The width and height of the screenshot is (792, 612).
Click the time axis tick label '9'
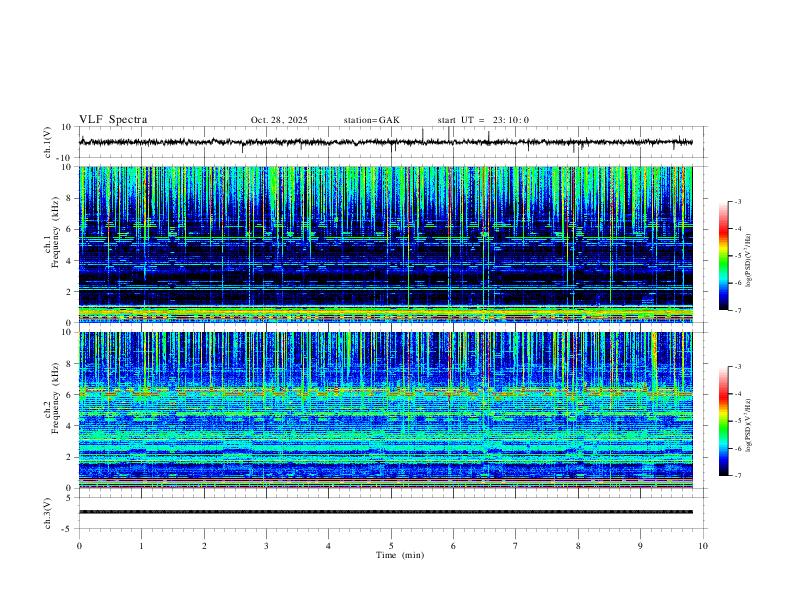[640, 546]
